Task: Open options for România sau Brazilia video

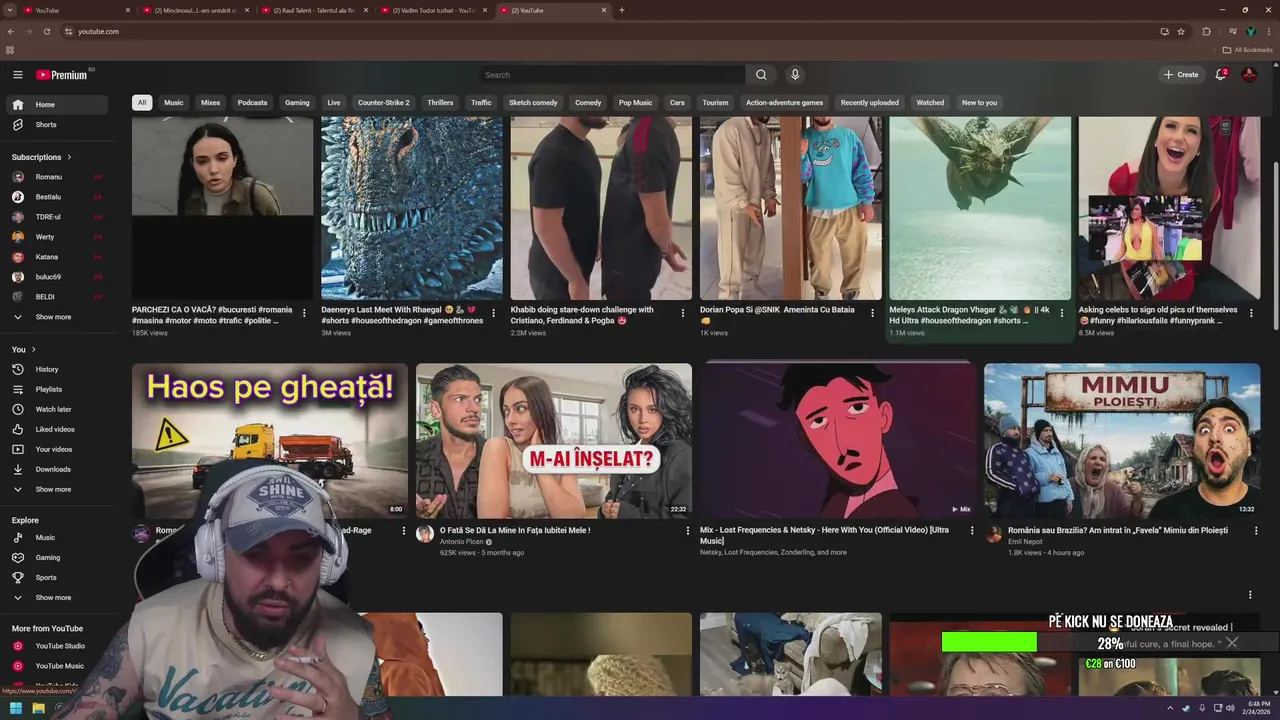Action: point(1256,531)
